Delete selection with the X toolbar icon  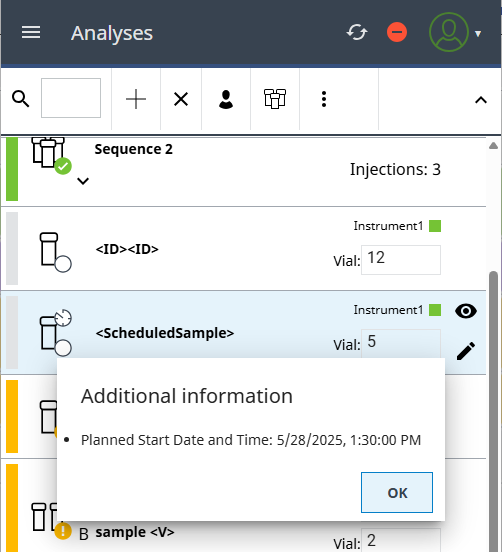tap(181, 99)
